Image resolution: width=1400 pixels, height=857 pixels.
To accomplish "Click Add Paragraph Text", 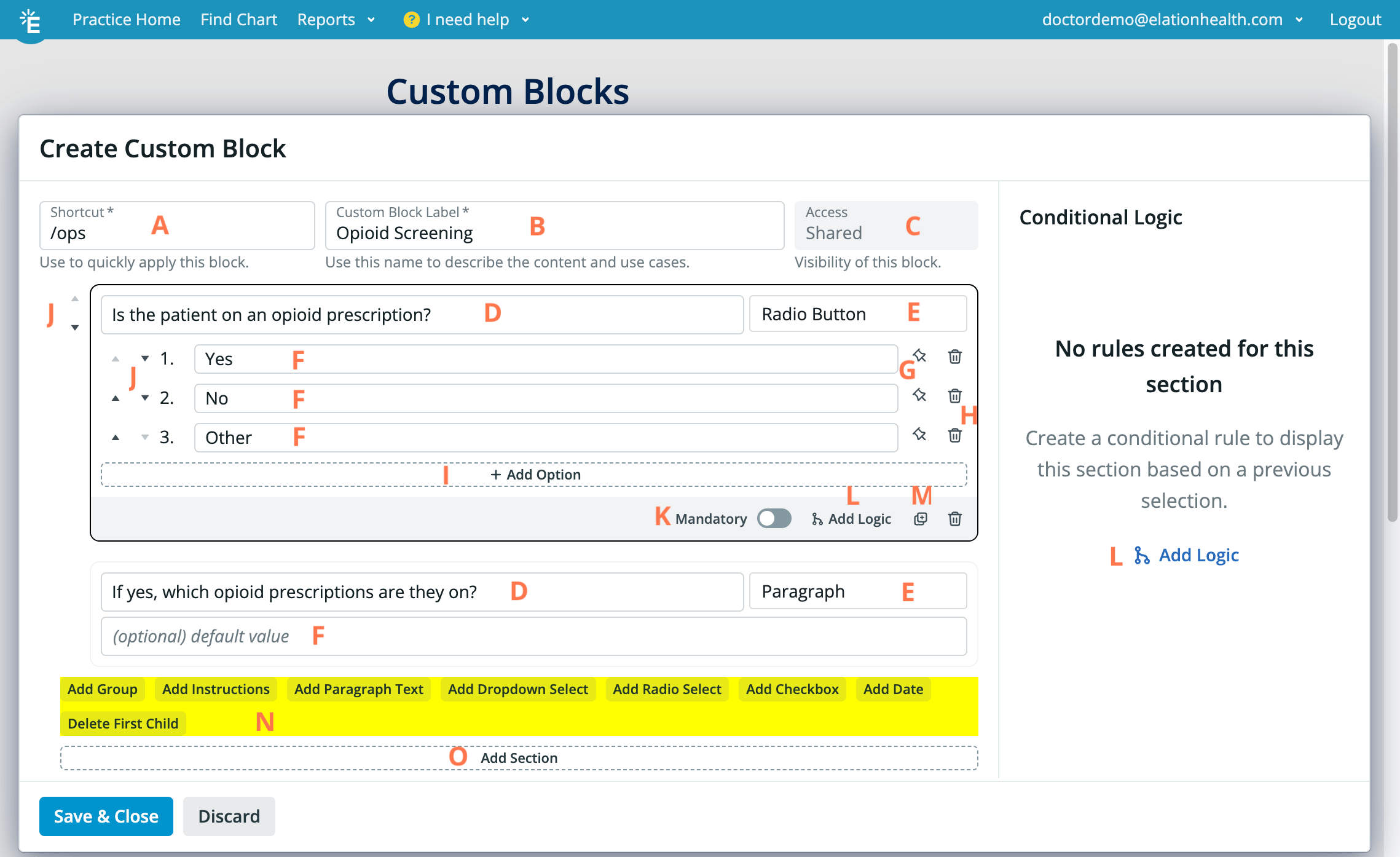I will pos(359,689).
